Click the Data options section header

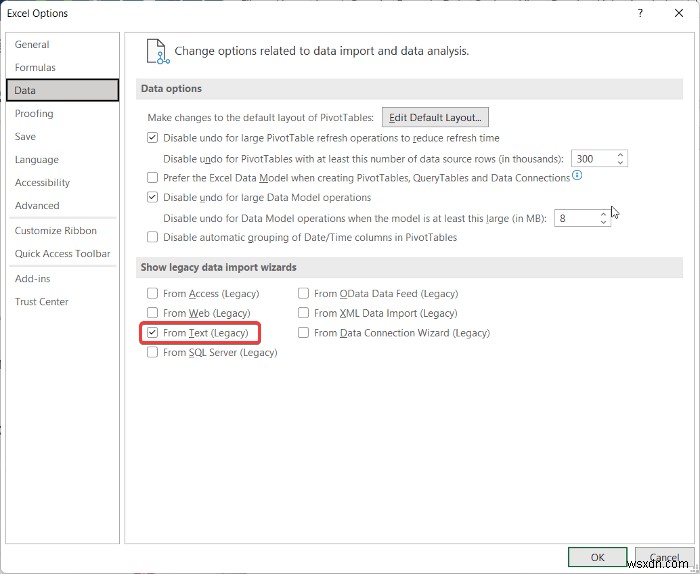click(409, 89)
